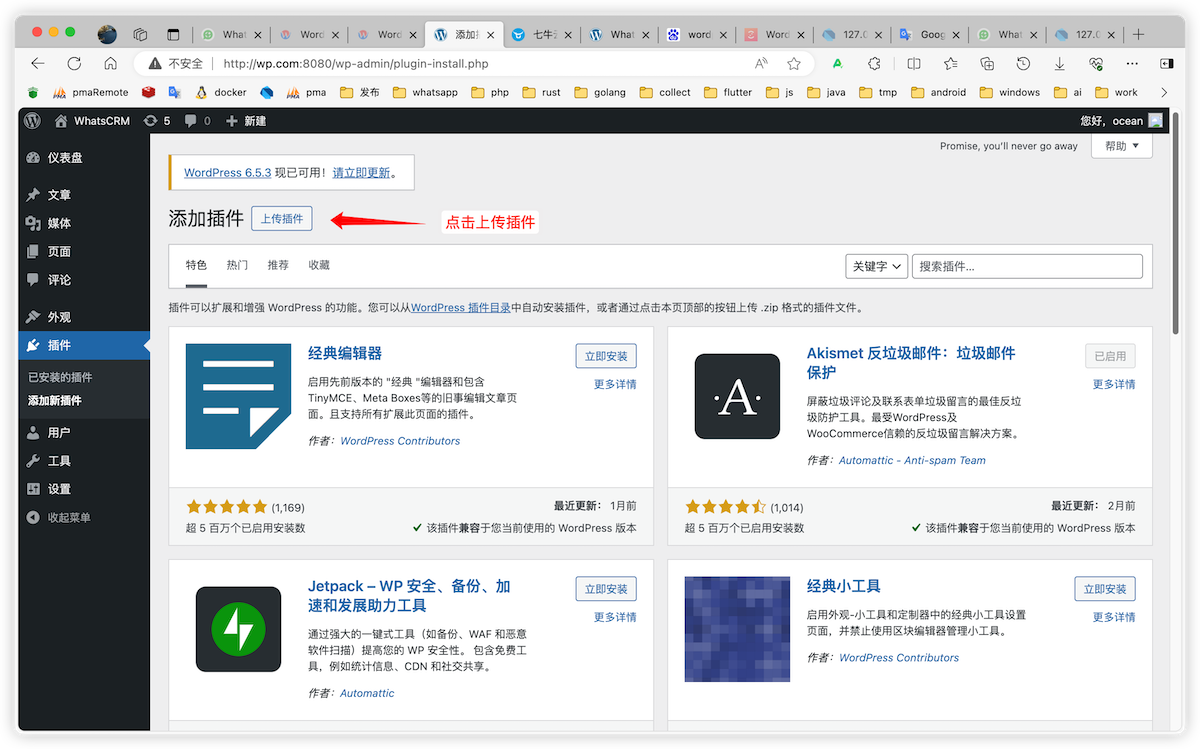This screenshot has width=1200, height=749.
Task: Open the 新建 menu in admin bar
Action: 246,120
